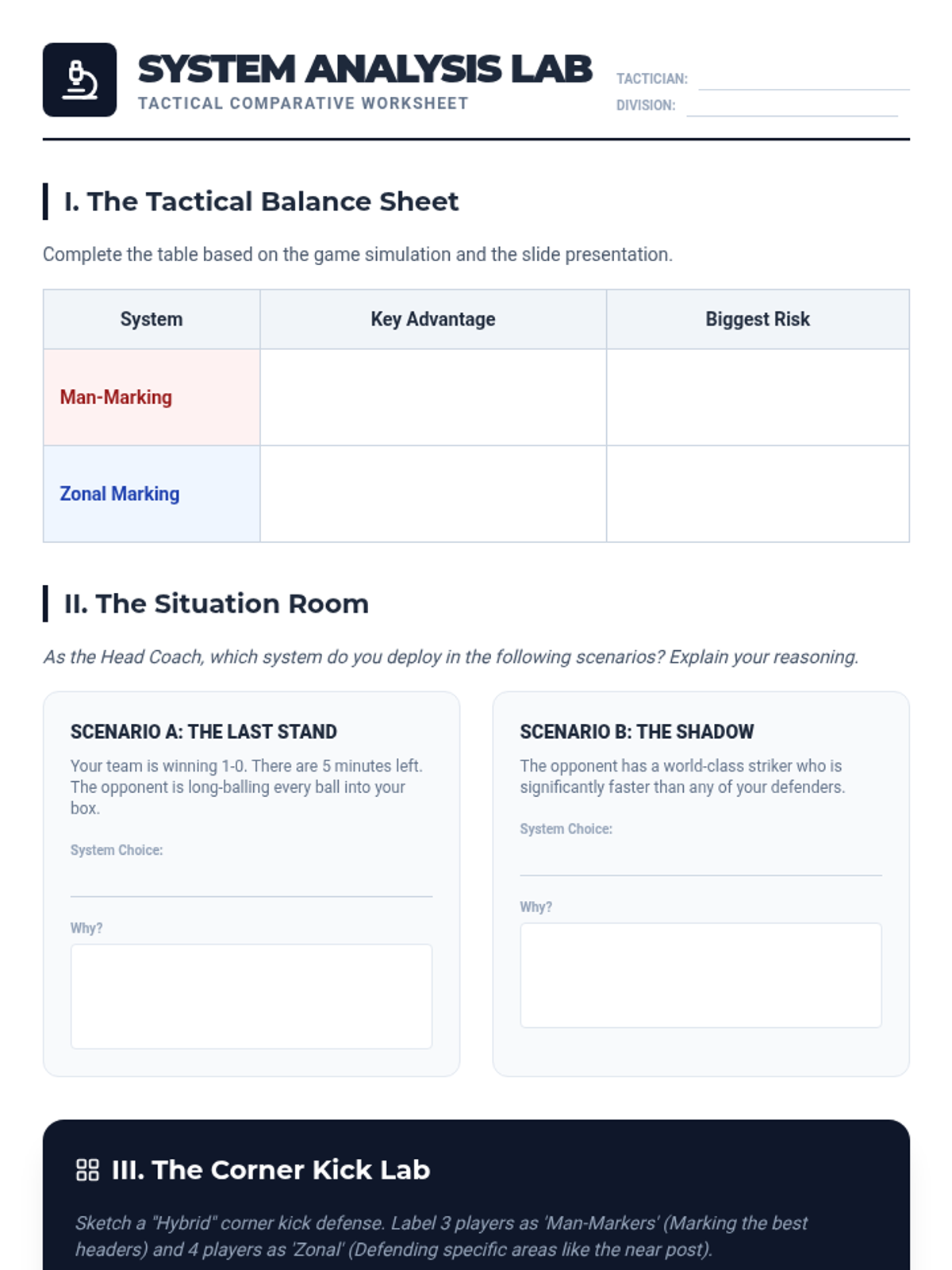952x1270 pixels.
Task: Click Man-Marking Biggest Risk cell
Action: (757, 398)
